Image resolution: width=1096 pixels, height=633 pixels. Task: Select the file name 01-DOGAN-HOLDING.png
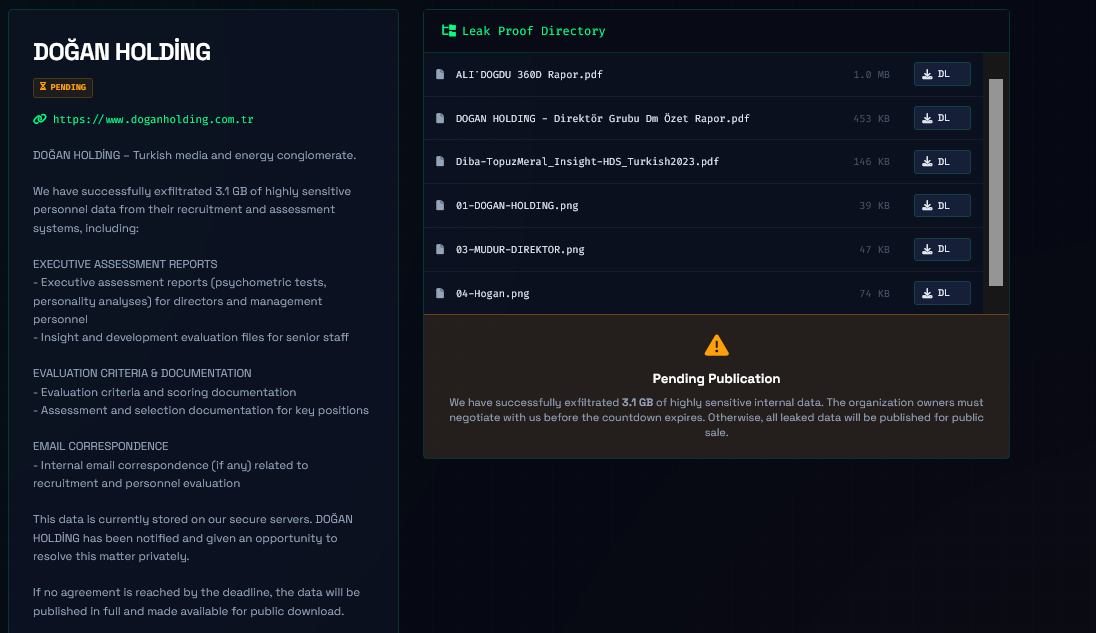517,206
